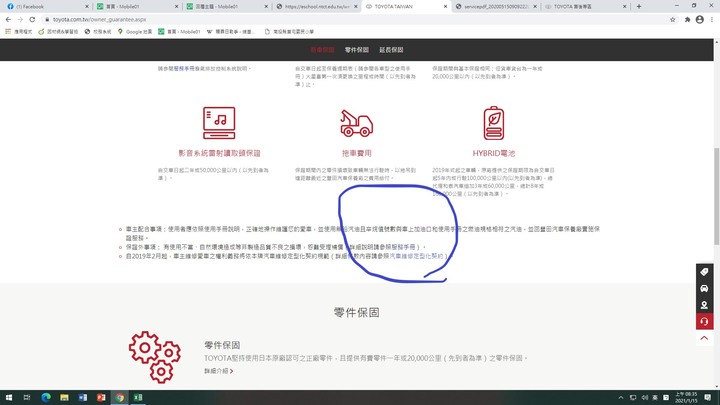Open PowerPoint from taskbar
This screenshot has width=720, height=405.
point(101,398)
